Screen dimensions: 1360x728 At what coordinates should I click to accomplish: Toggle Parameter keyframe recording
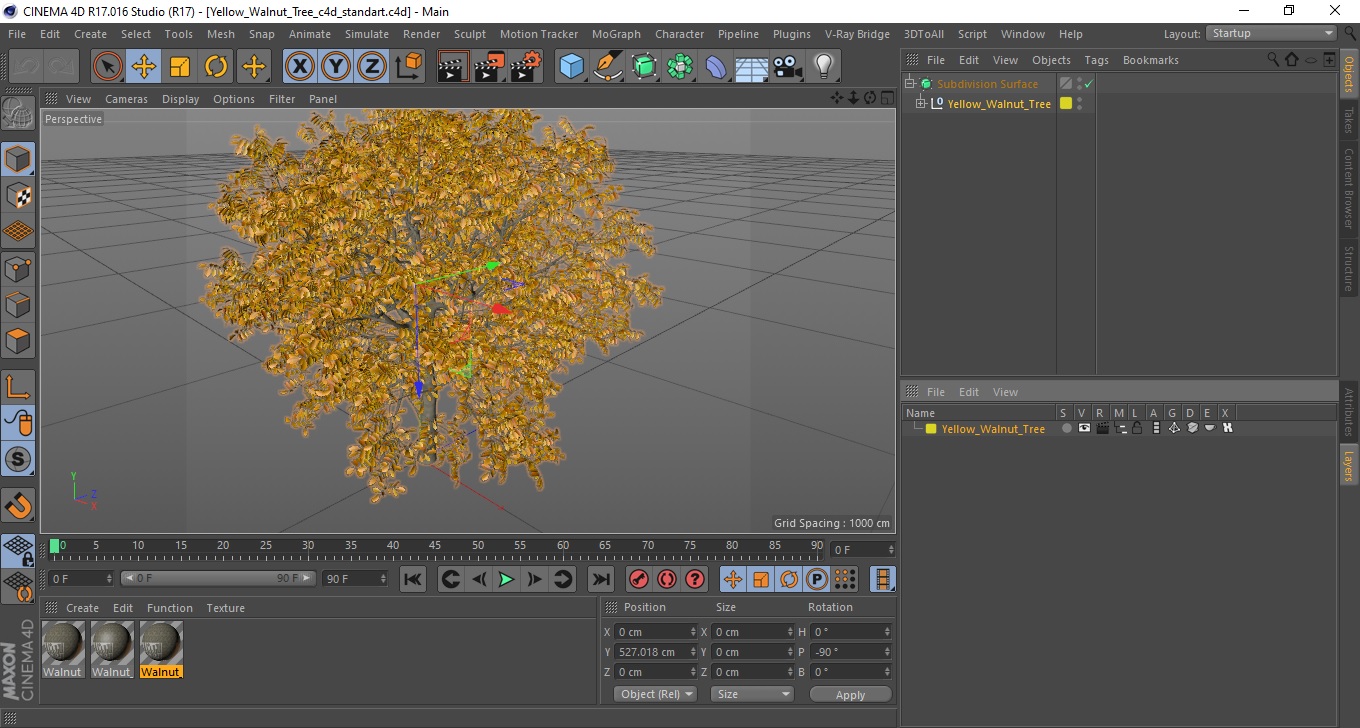pos(817,579)
